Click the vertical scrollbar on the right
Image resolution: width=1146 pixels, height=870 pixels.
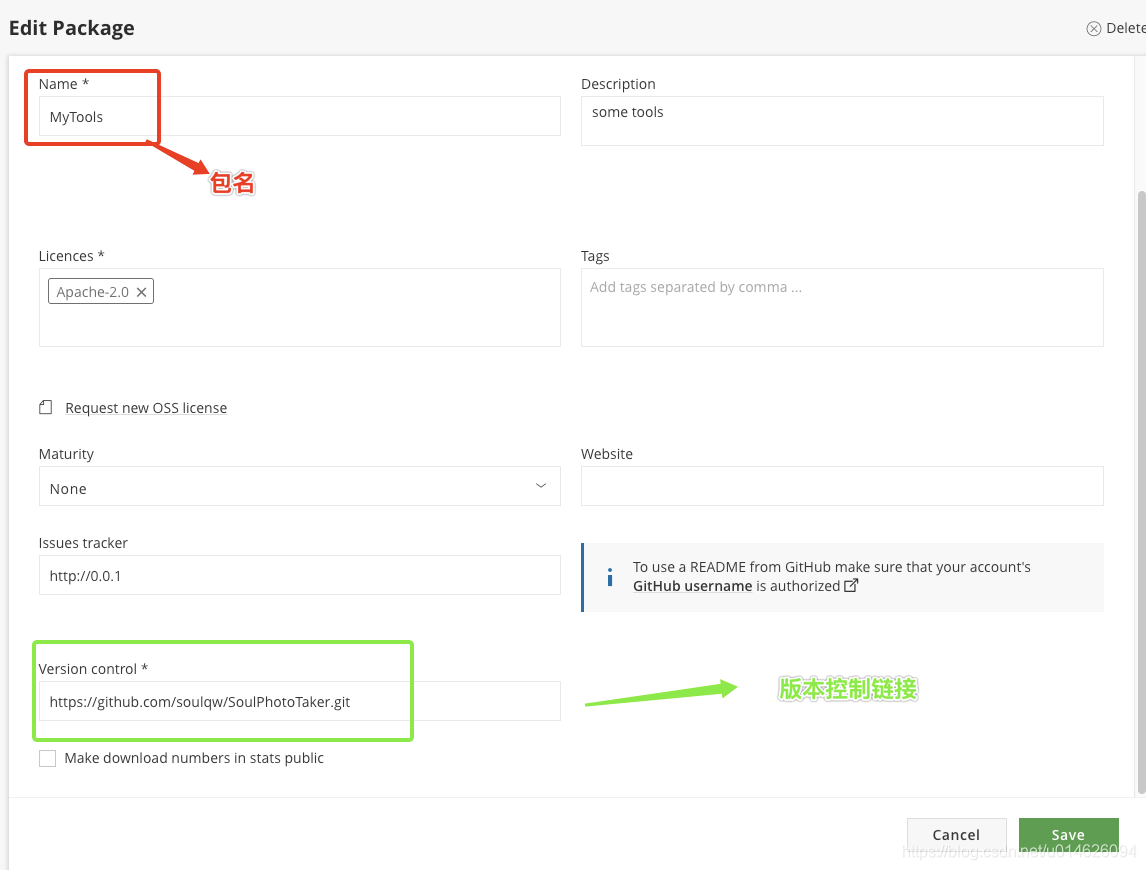(1142, 492)
